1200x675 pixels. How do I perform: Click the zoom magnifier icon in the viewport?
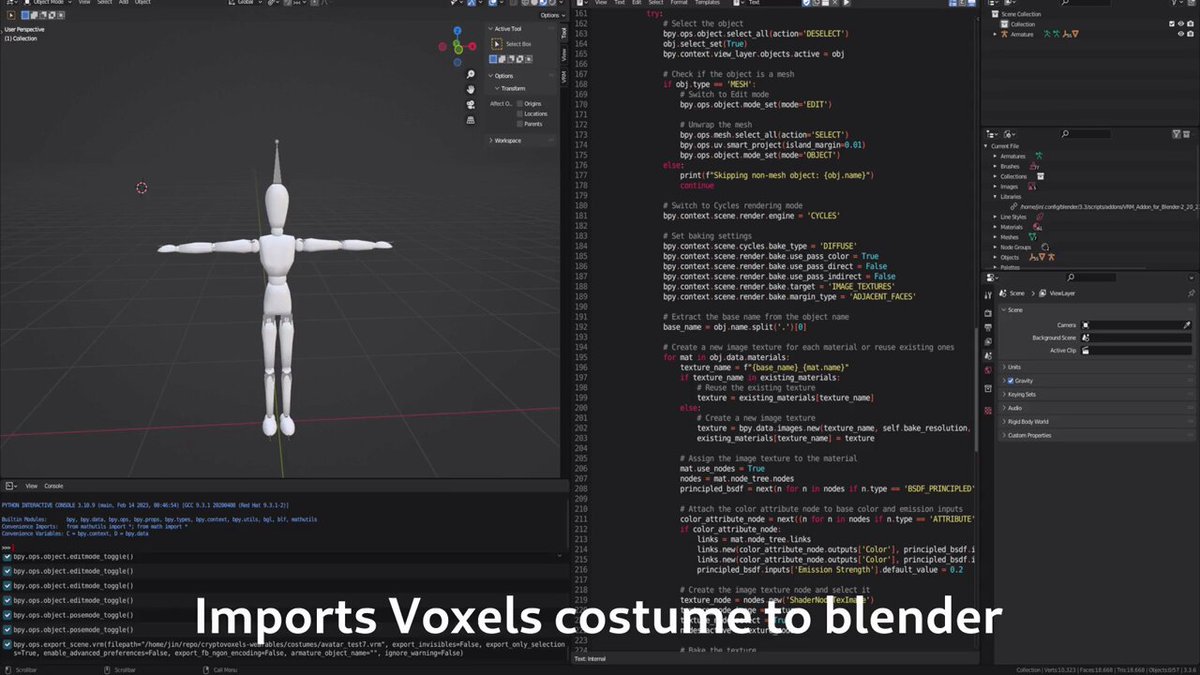[470, 75]
